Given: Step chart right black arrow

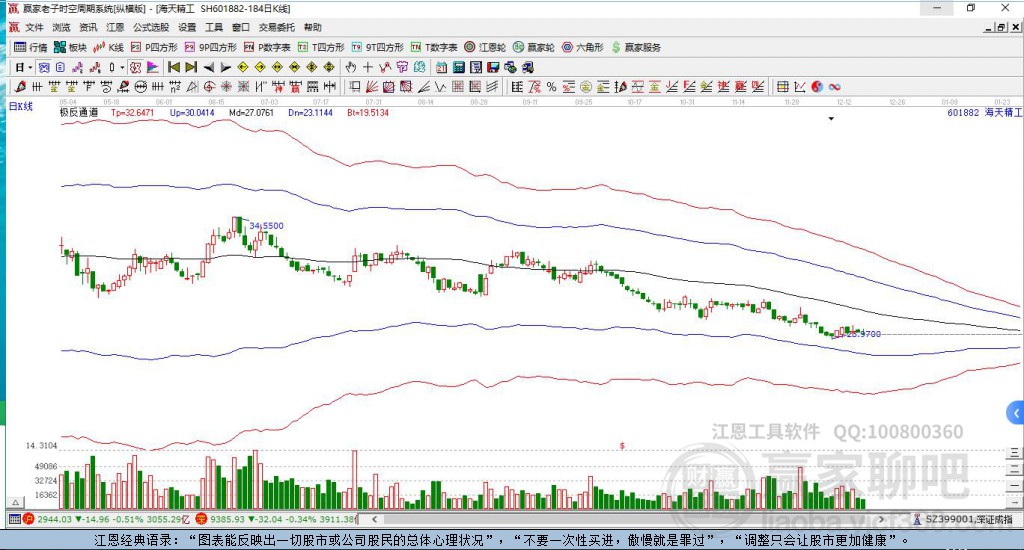Looking at the screenshot, I should 225,67.
